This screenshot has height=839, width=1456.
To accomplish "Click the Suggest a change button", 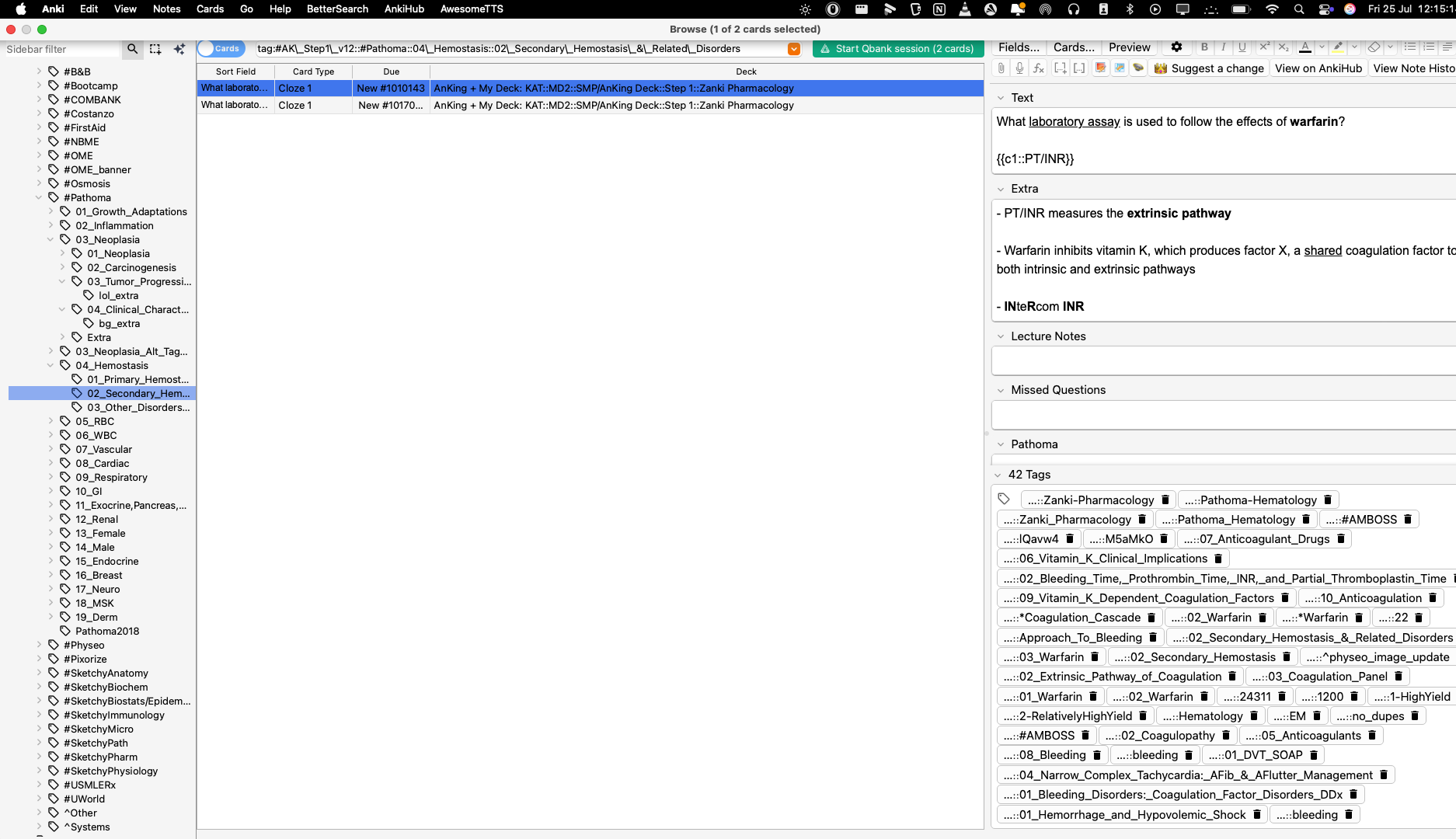I will (1209, 68).
